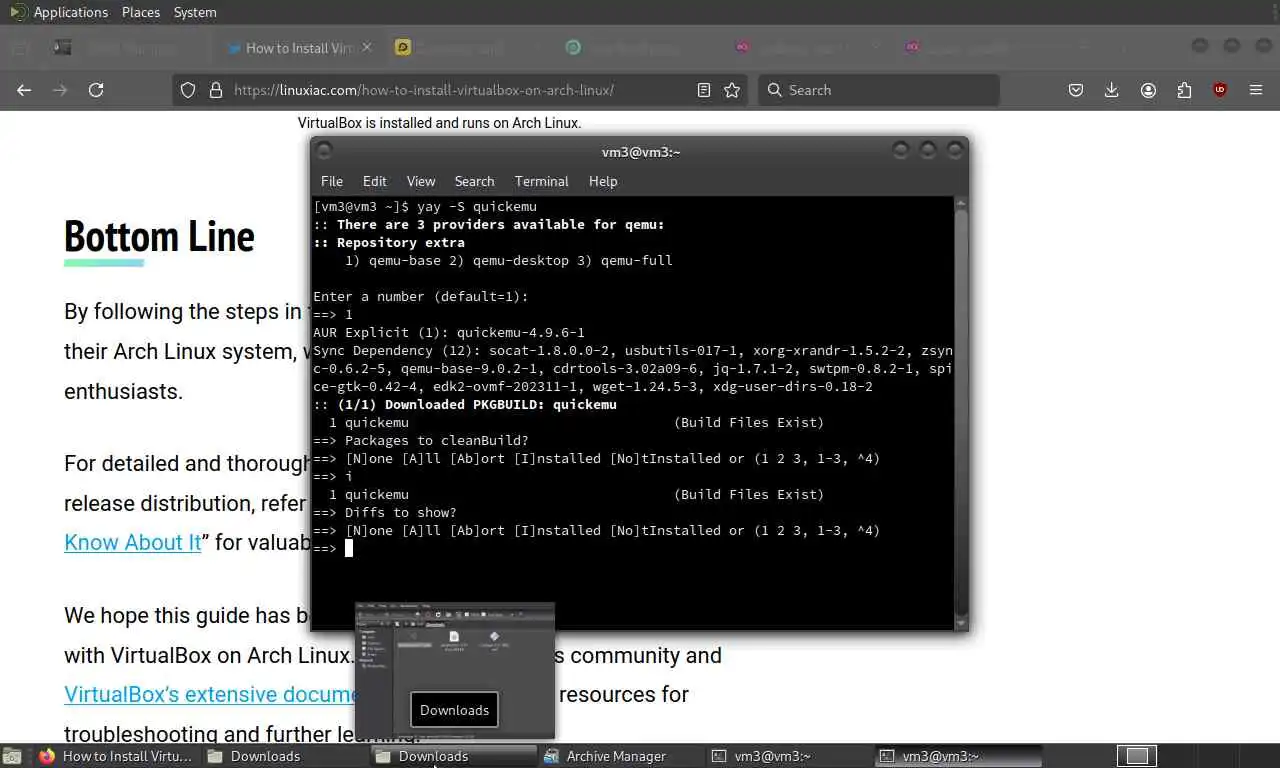Image resolution: width=1280 pixels, height=768 pixels.
Task: Open the Firefox account icon
Action: pos(1148,90)
